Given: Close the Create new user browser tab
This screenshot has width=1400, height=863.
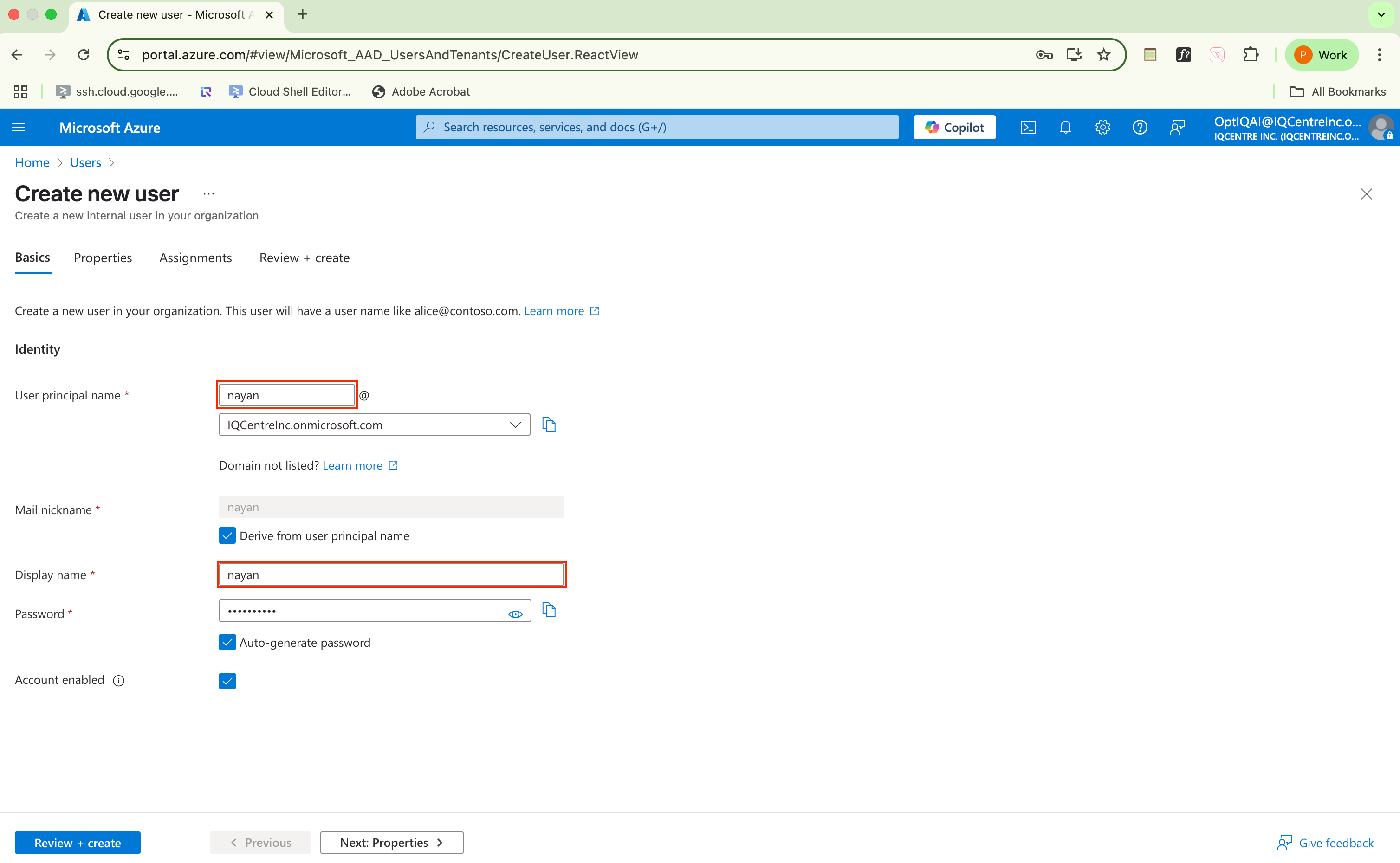Looking at the screenshot, I should pos(270,15).
